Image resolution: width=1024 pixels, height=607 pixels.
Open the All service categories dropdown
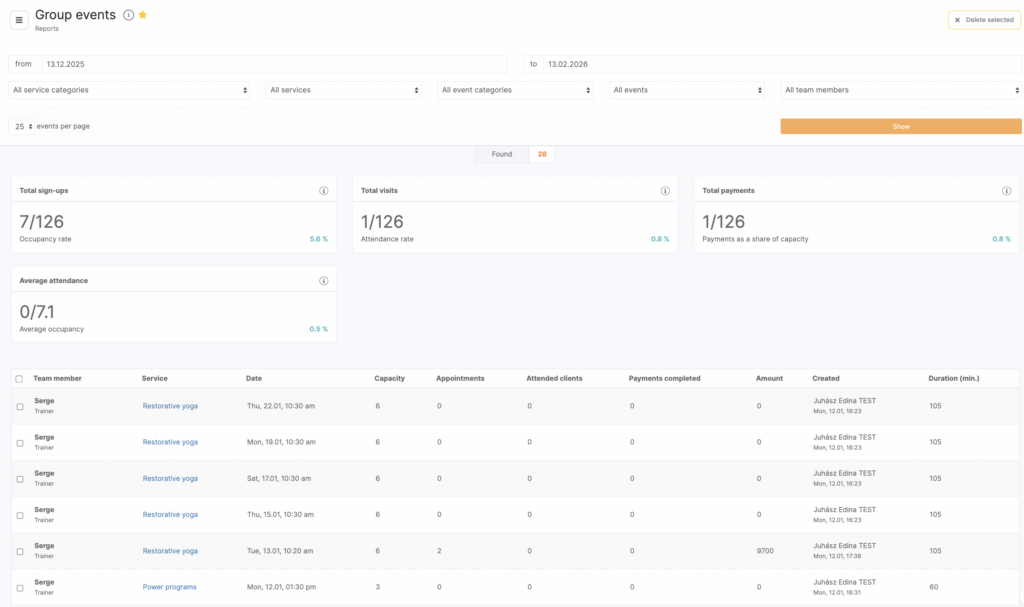[x=130, y=90]
